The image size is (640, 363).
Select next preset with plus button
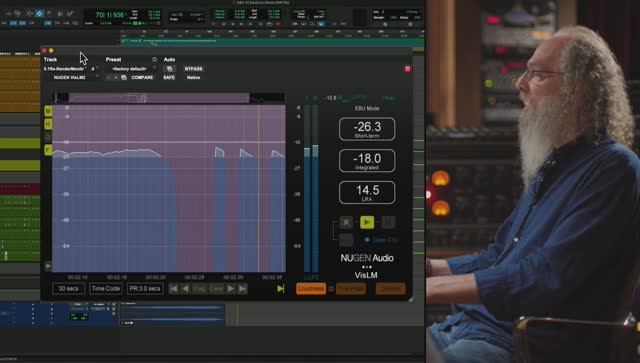click(116, 77)
